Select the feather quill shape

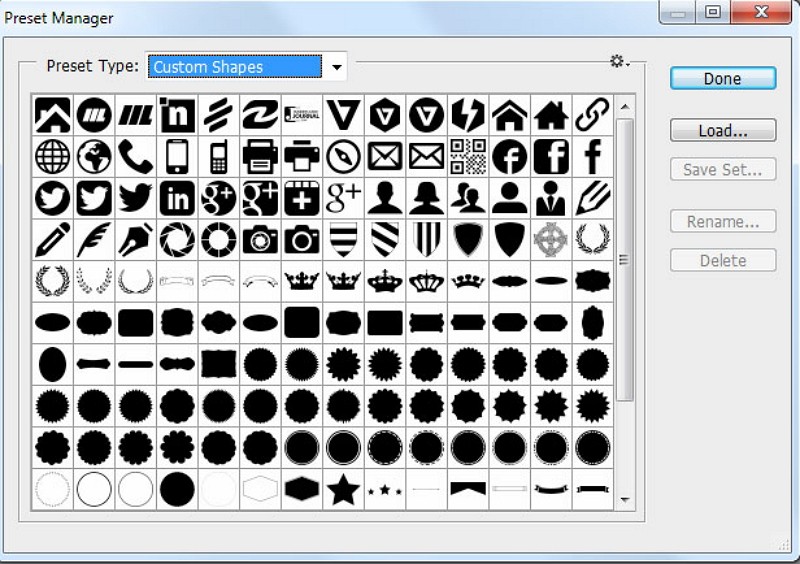click(x=94, y=239)
